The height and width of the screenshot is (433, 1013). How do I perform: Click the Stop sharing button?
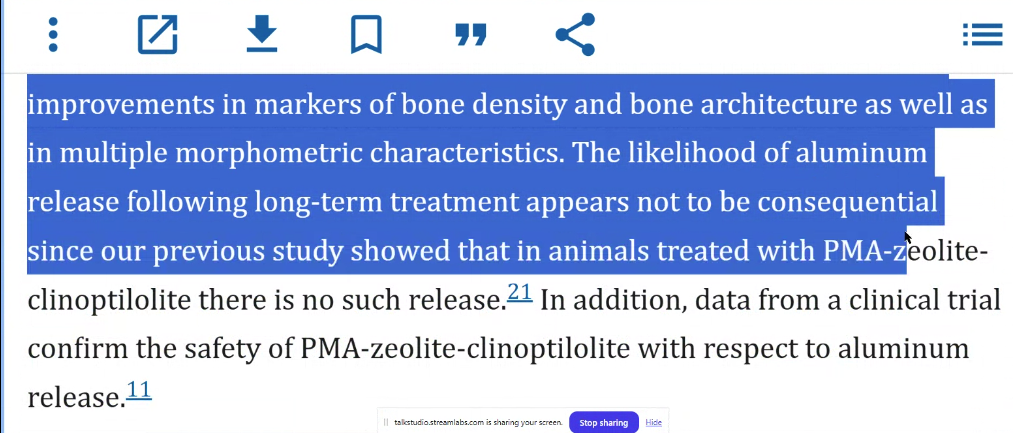pos(603,423)
